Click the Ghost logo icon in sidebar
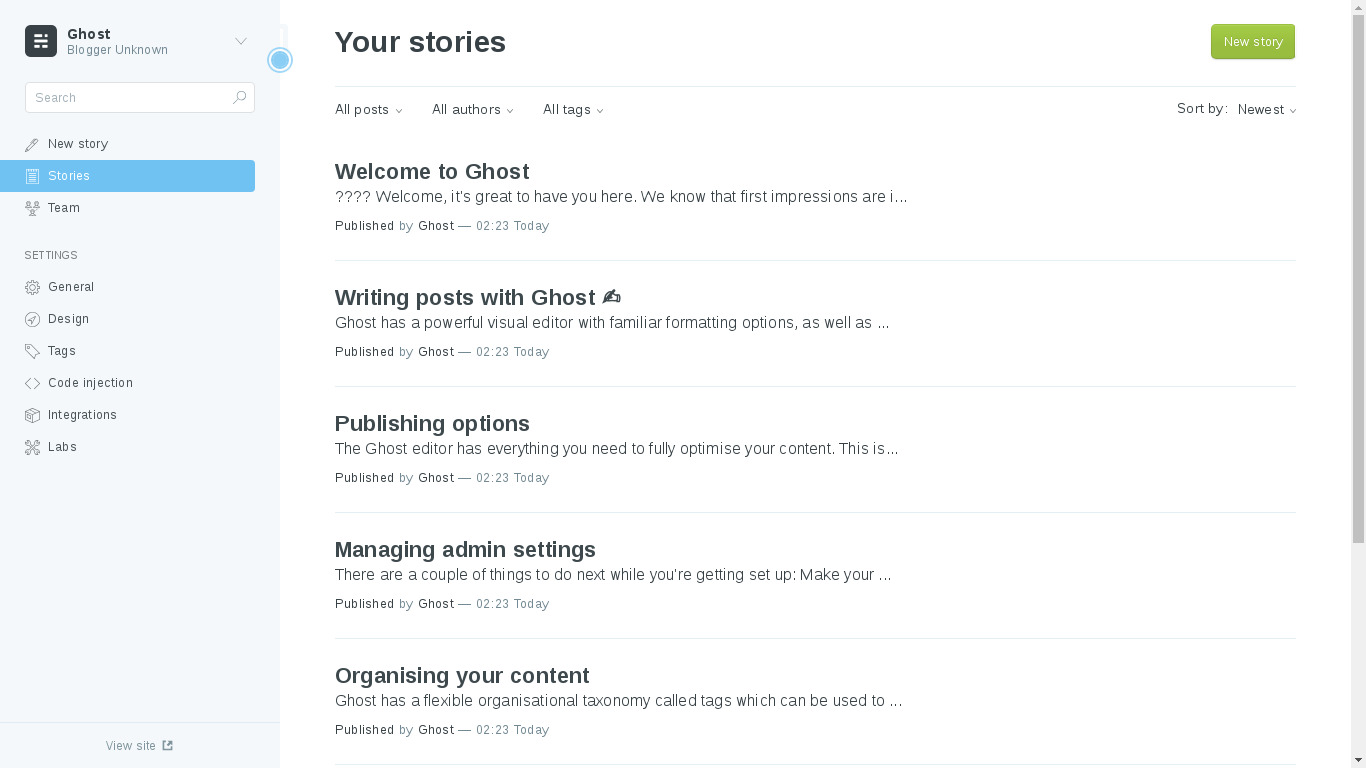1366x768 pixels. (41, 41)
